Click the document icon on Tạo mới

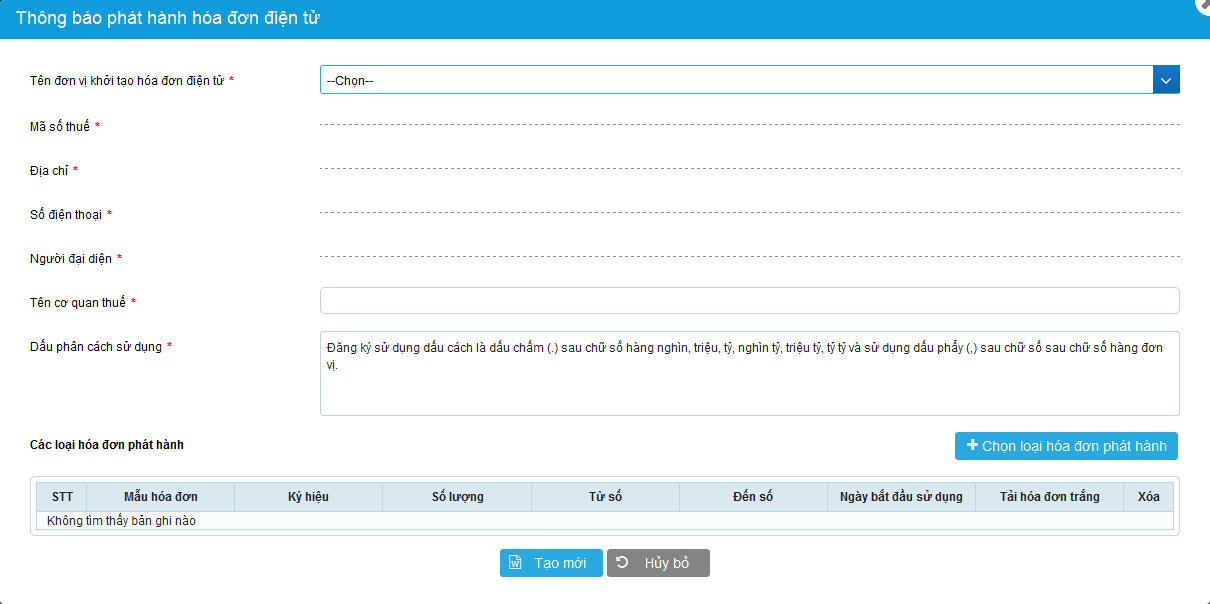(516, 563)
